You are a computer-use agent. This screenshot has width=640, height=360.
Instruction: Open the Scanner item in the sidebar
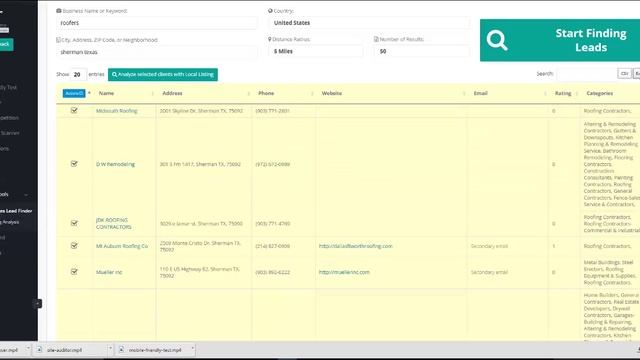(x=10, y=133)
